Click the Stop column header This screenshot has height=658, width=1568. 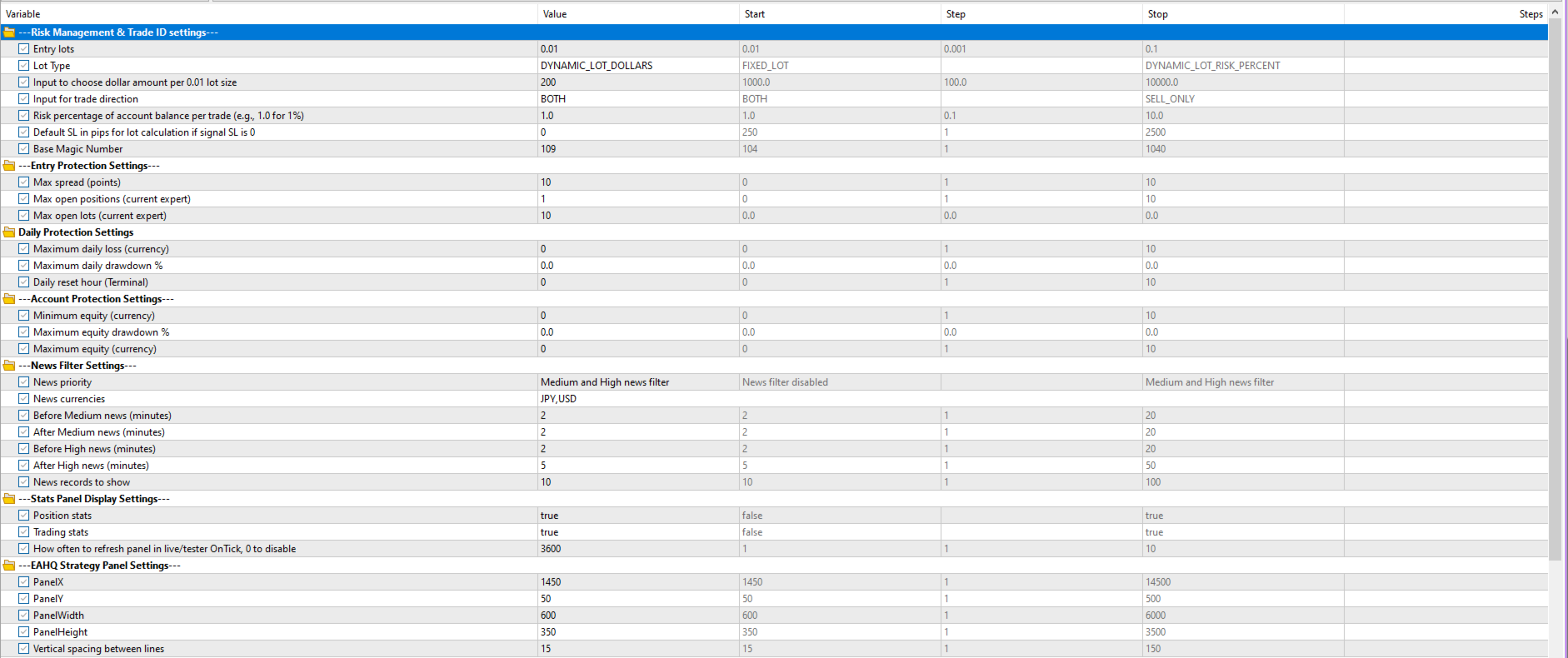click(1243, 14)
